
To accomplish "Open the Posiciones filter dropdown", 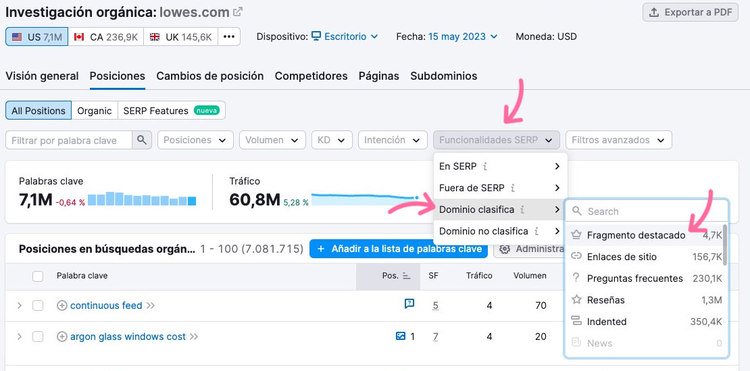I will (x=195, y=140).
